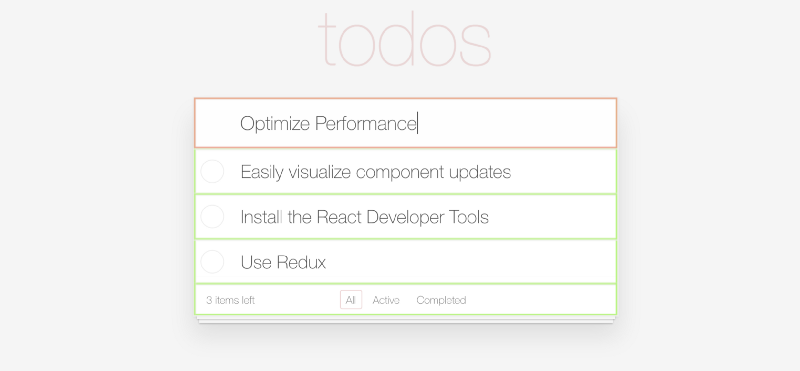Switch to the Active filter
Screen dimensions: 800x371
[x=386, y=300]
